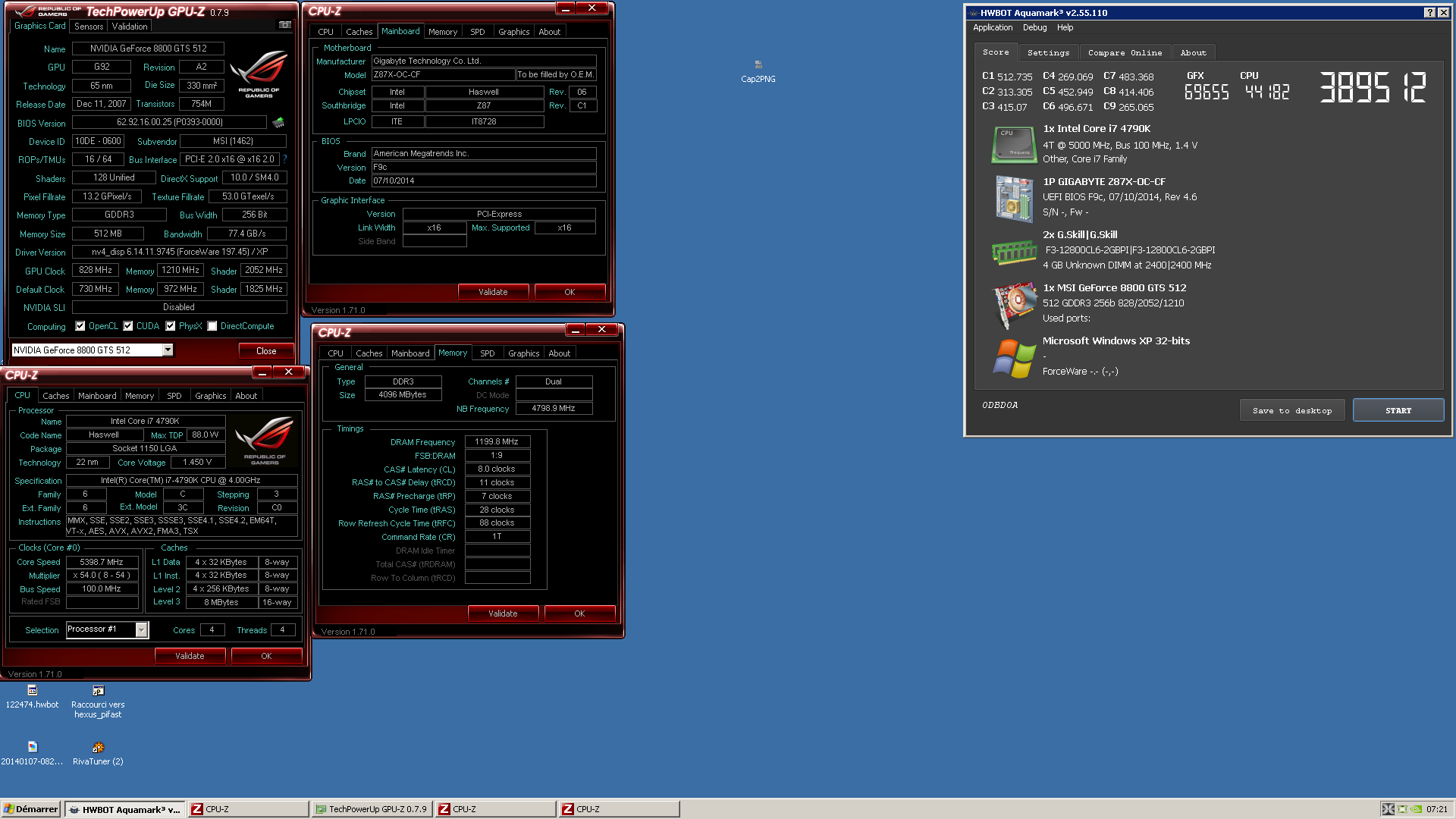The height and width of the screenshot is (819, 1456).
Task: Toggle the PhysX checkbox
Action: click(171, 326)
